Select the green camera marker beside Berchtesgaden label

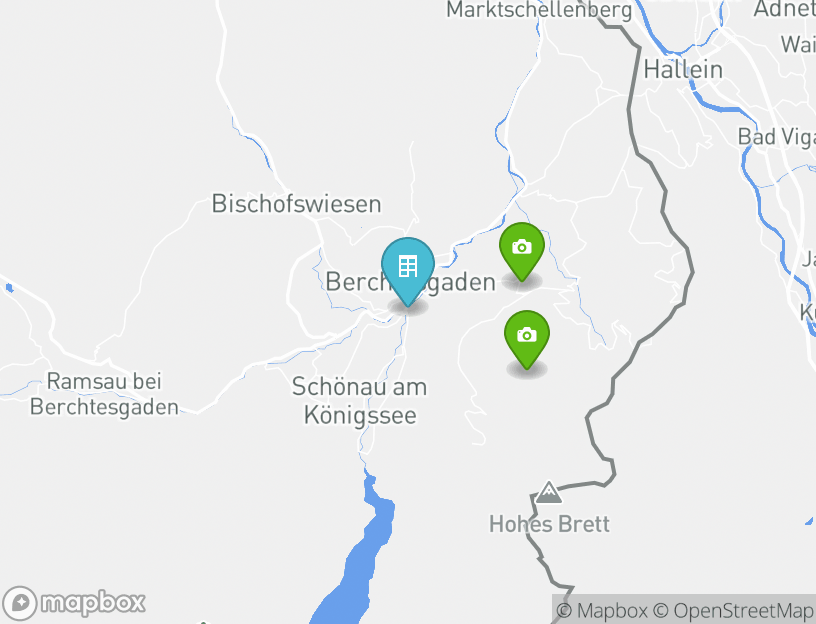(x=522, y=252)
